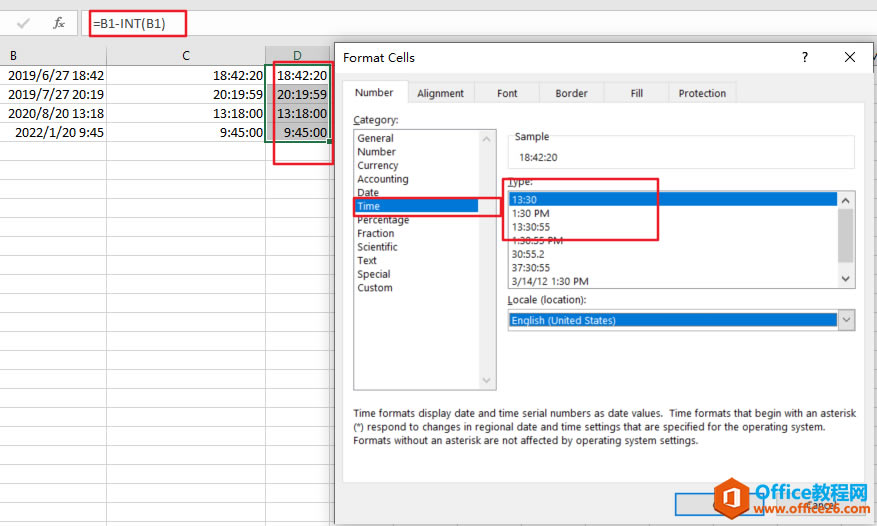This screenshot has height=526, width=877.
Task: Click column D cell 20:19:59
Action: (x=298, y=95)
